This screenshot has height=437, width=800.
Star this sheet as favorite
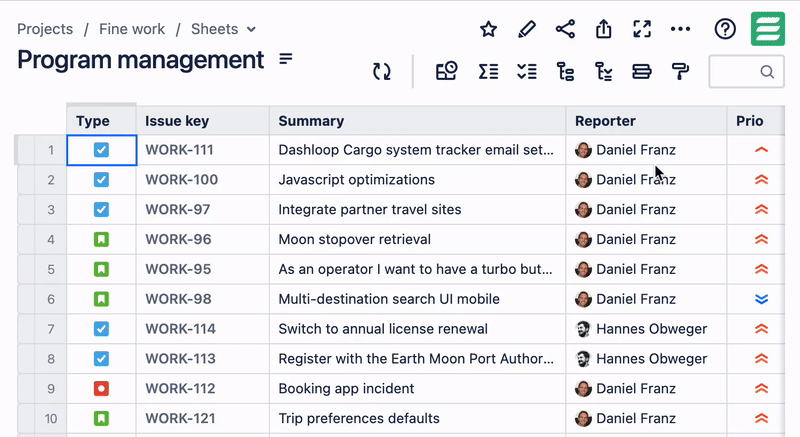coord(488,29)
